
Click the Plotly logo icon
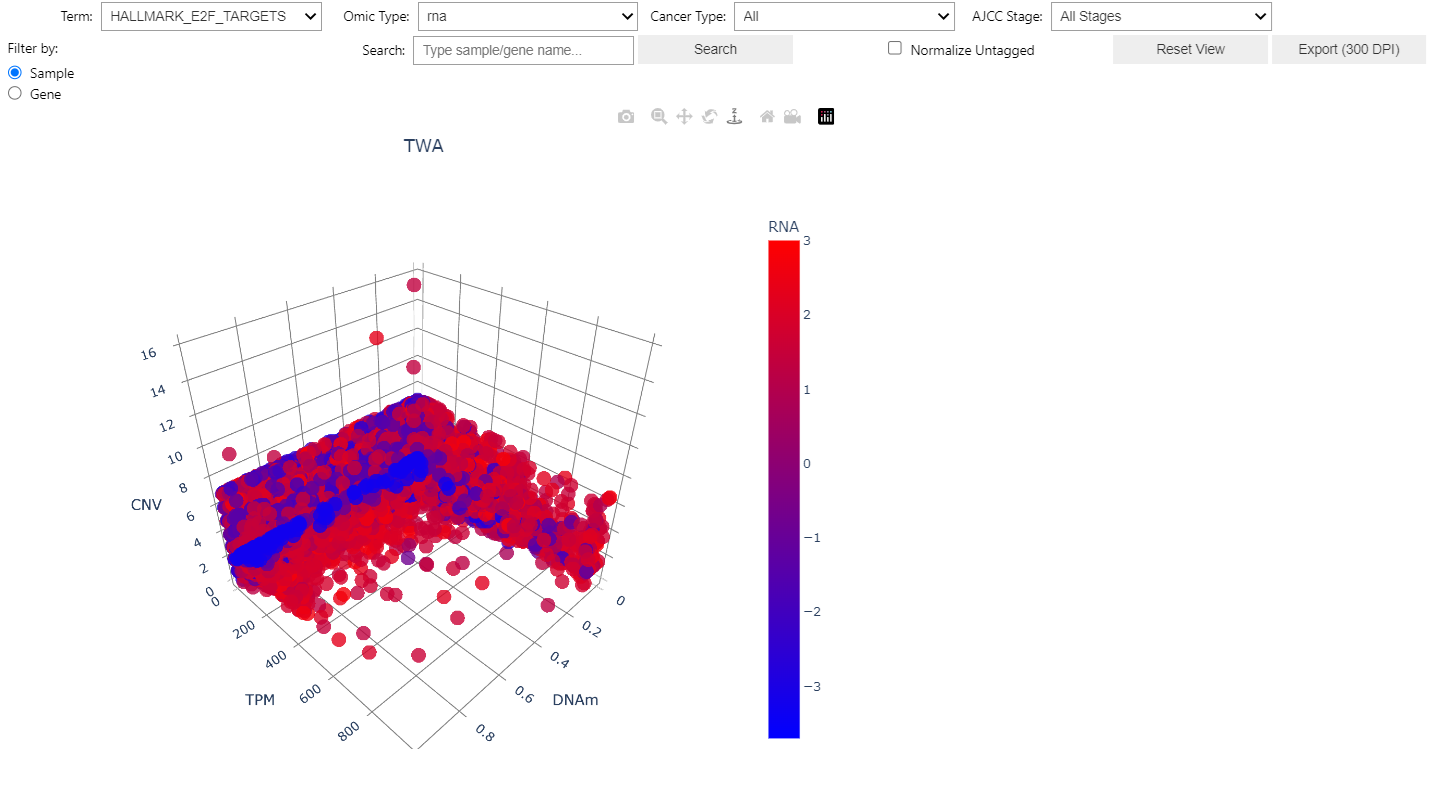click(x=826, y=117)
